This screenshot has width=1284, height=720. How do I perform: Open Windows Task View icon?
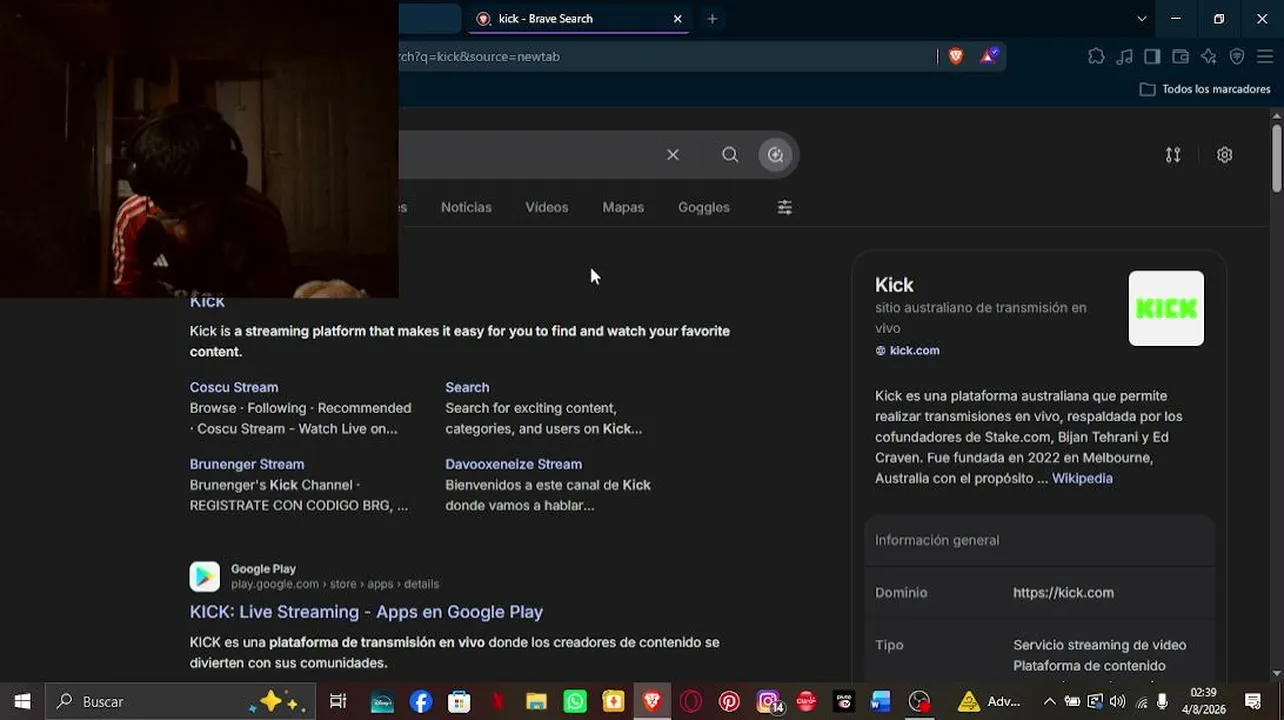338,702
